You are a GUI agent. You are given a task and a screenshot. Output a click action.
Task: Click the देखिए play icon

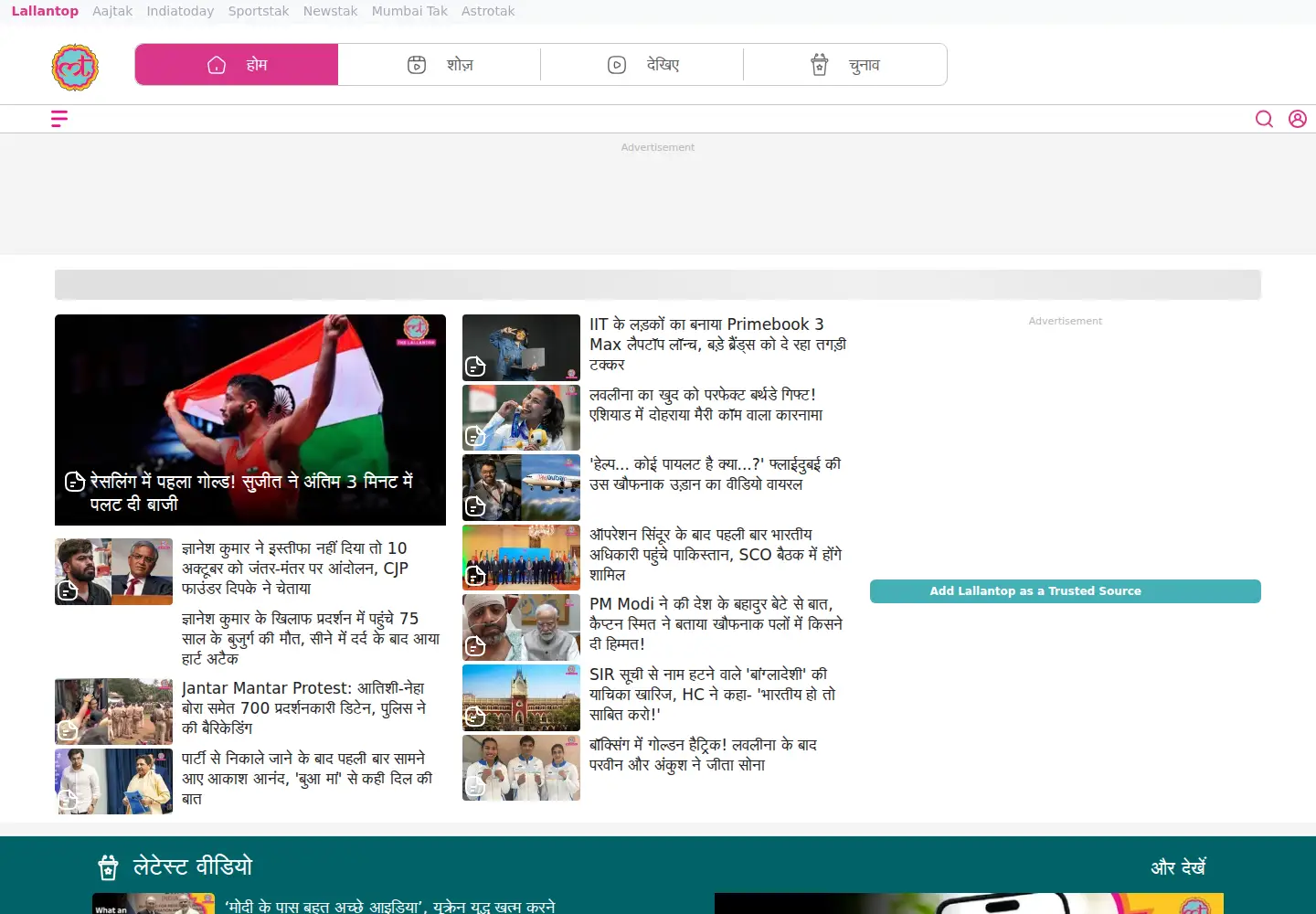point(617,65)
